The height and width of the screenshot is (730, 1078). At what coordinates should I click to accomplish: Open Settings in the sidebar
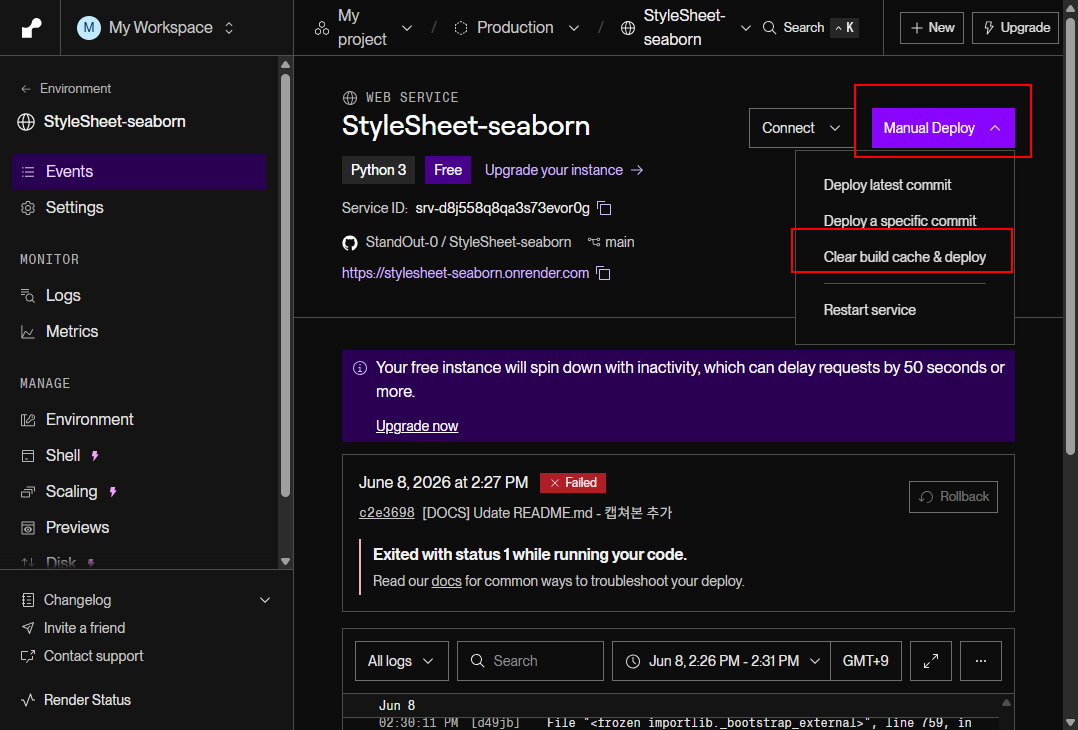point(74,208)
